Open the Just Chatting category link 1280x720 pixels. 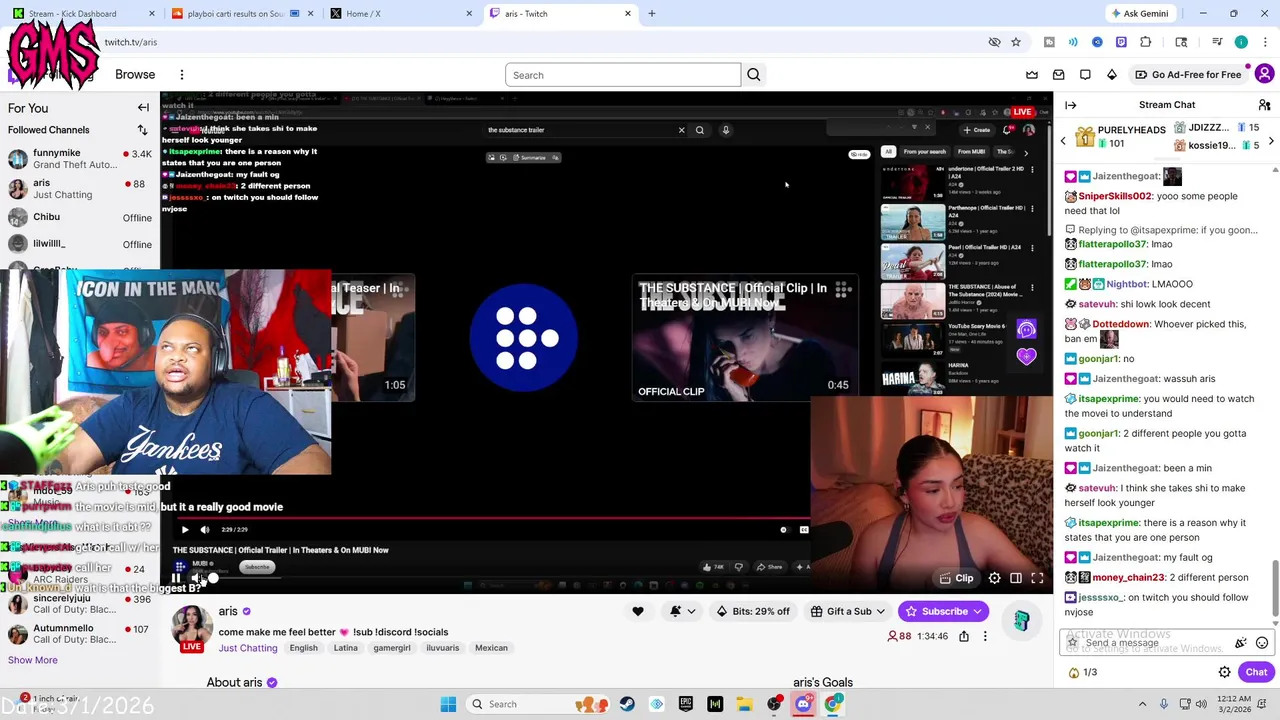click(248, 648)
